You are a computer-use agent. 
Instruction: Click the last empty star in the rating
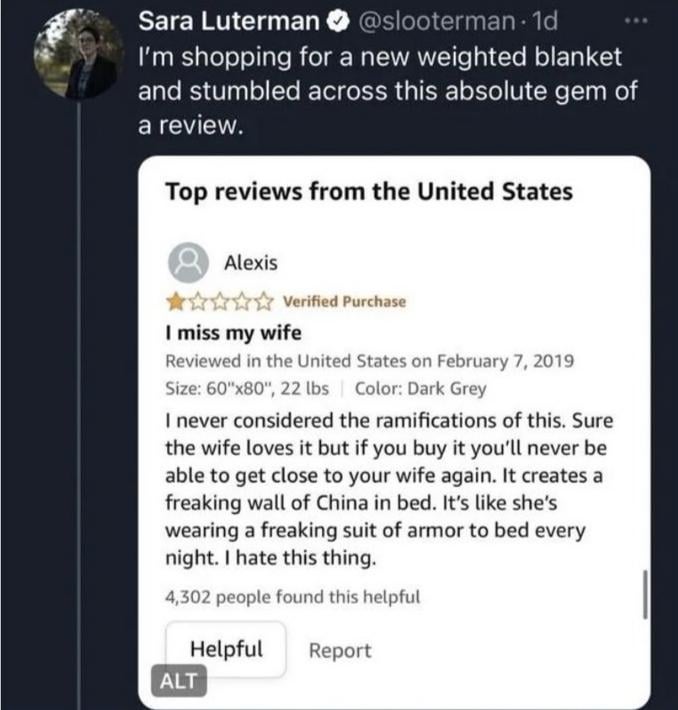click(266, 301)
